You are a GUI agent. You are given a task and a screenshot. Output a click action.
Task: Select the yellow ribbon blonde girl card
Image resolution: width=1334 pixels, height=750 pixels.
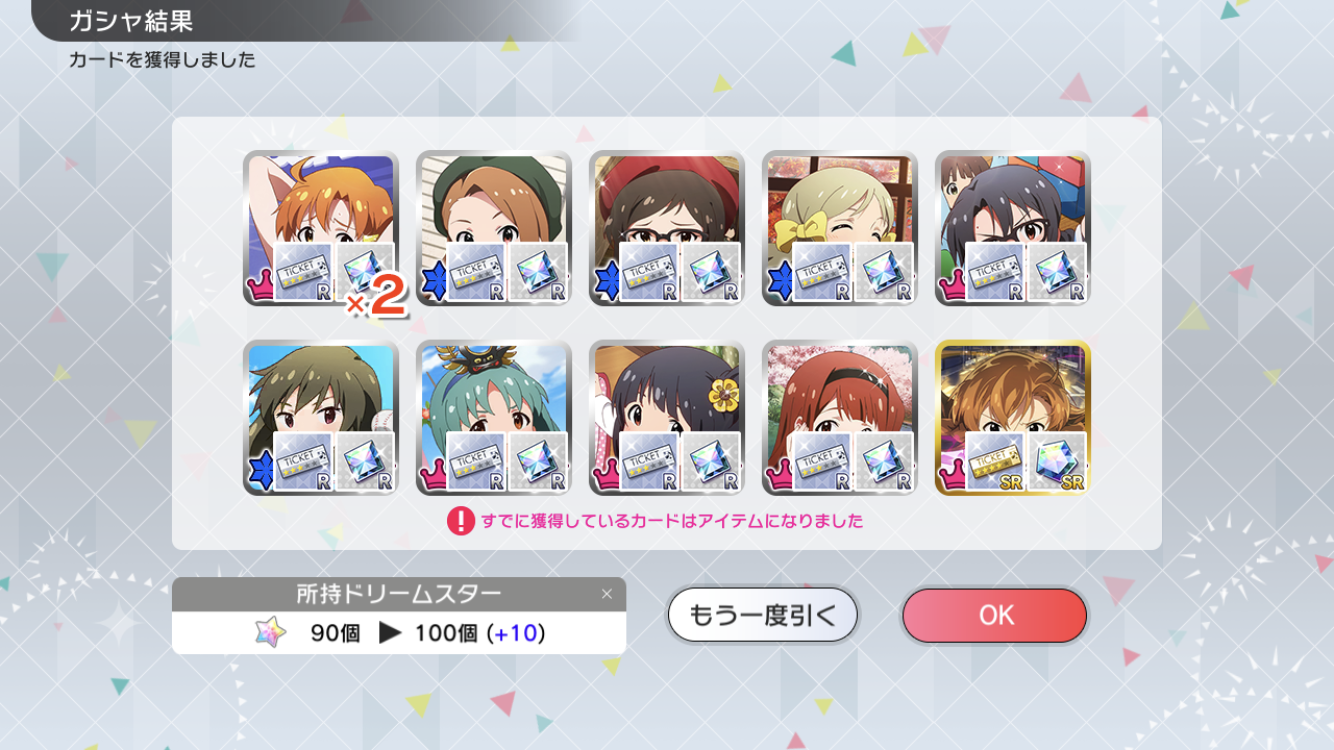tap(840, 229)
